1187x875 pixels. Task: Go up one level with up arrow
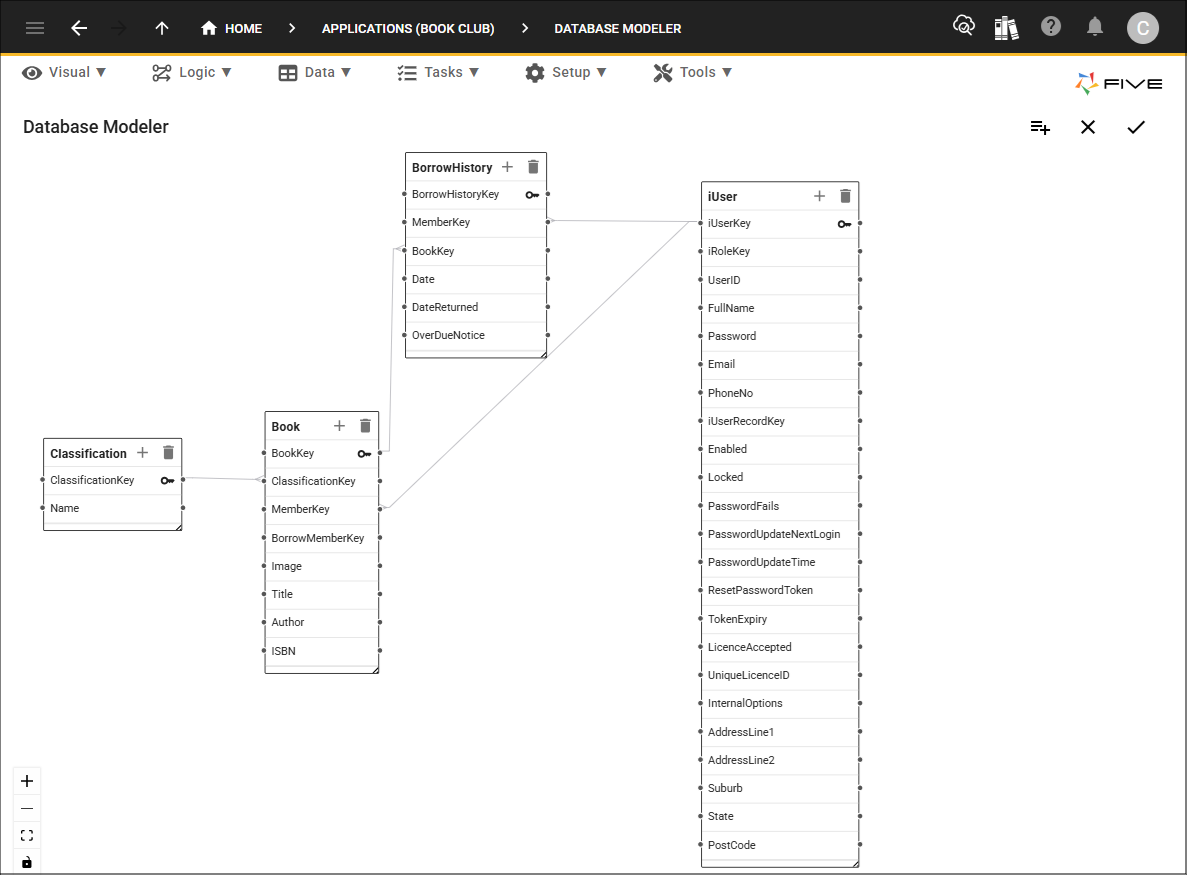coord(161,29)
